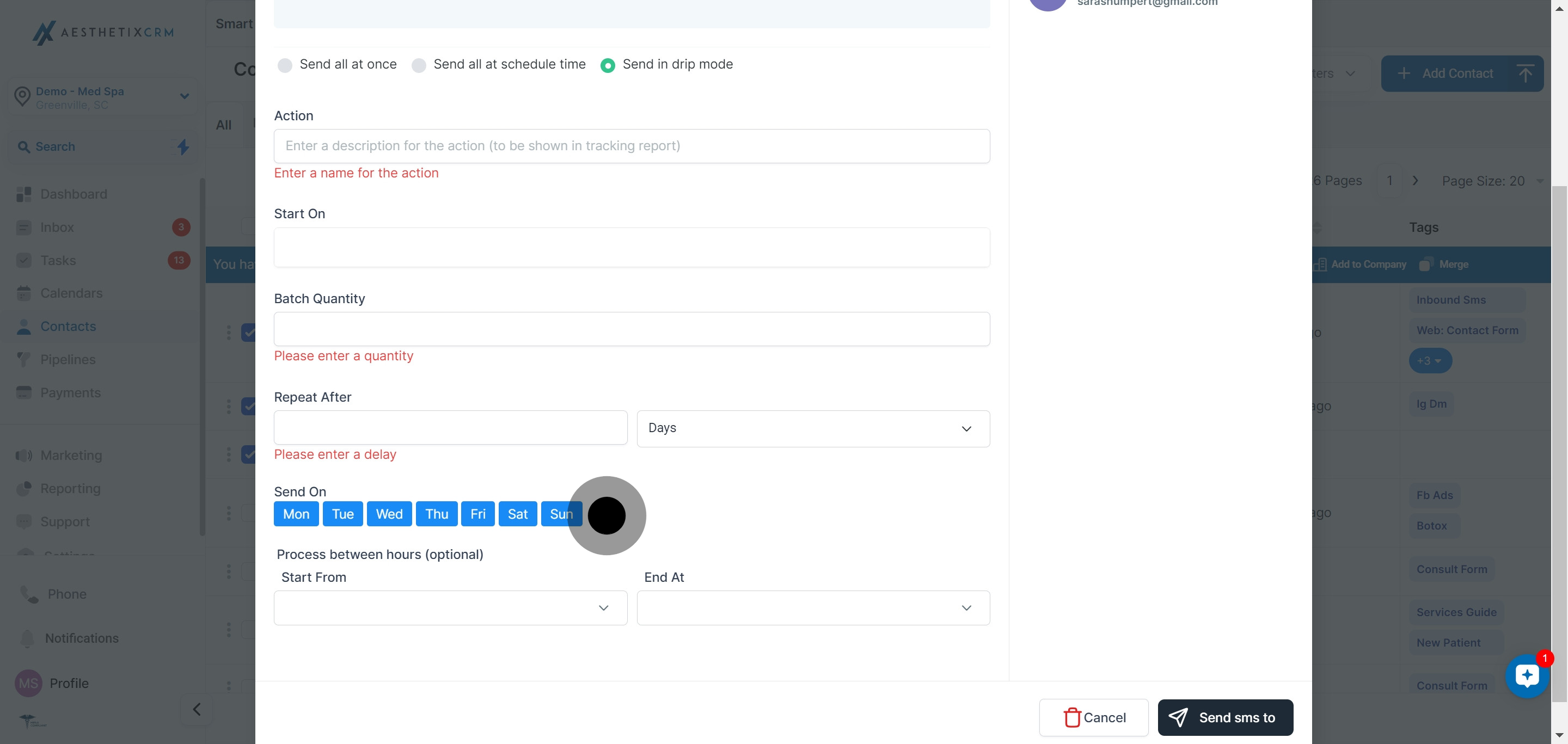1568x744 pixels.
Task: Select Send in drip mode radio
Action: point(608,65)
